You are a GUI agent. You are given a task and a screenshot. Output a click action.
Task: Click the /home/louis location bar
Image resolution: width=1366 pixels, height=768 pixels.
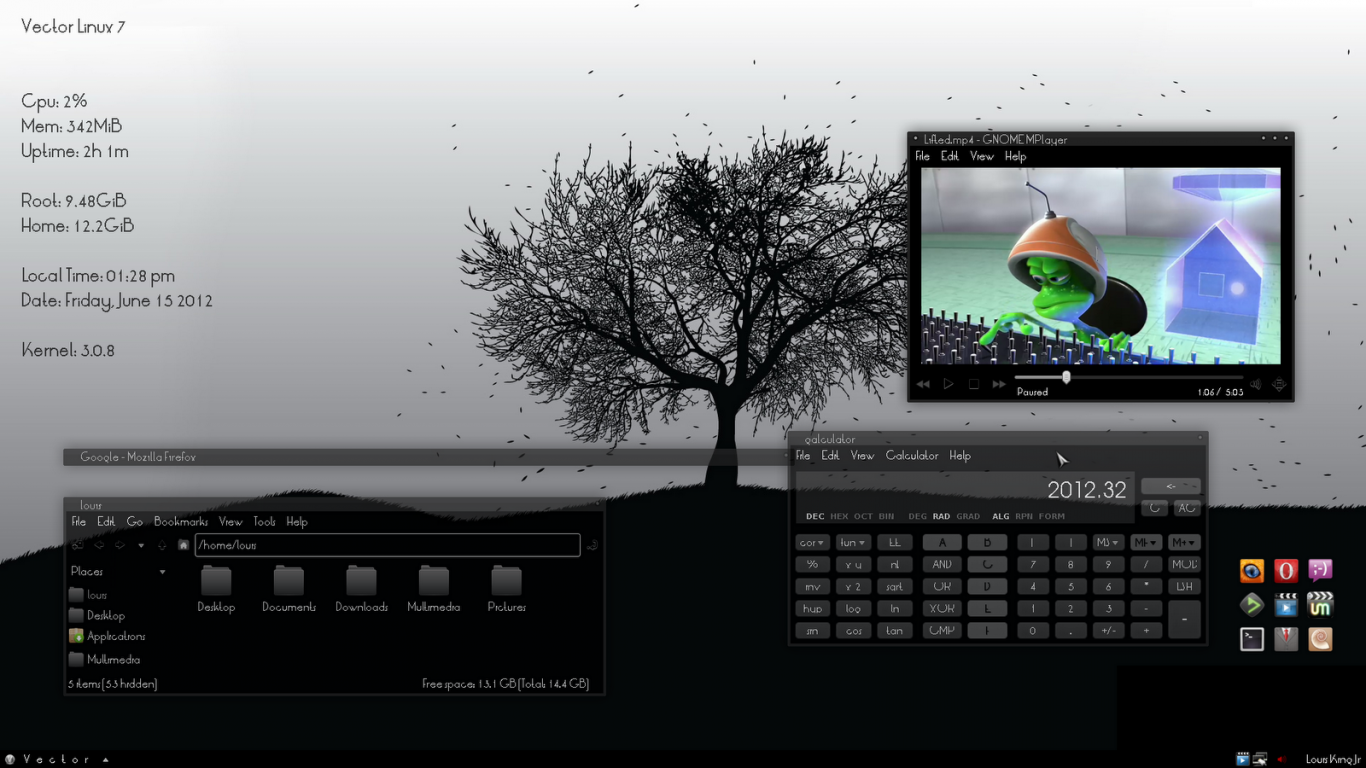point(388,544)
